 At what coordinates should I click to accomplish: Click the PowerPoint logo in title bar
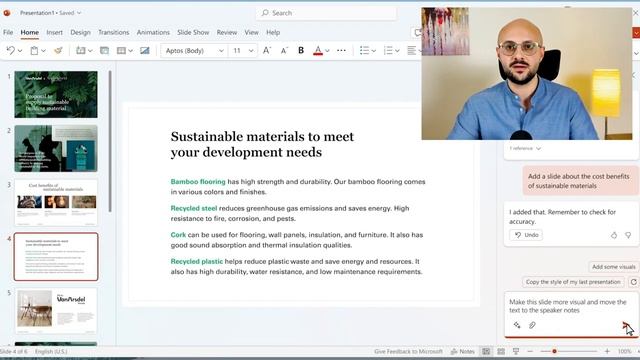coord(7,13)
